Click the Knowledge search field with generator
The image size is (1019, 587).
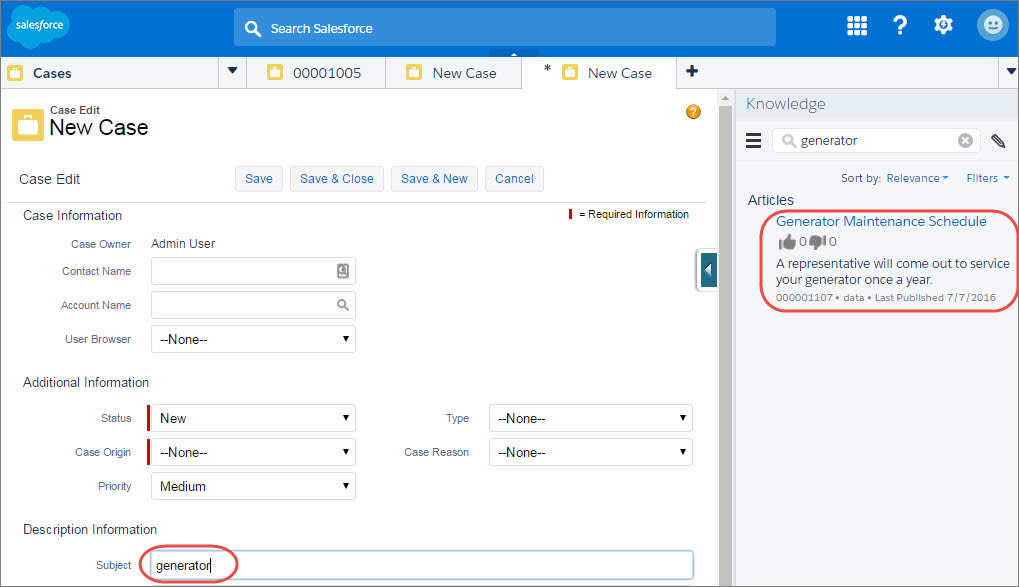[876, 140]
